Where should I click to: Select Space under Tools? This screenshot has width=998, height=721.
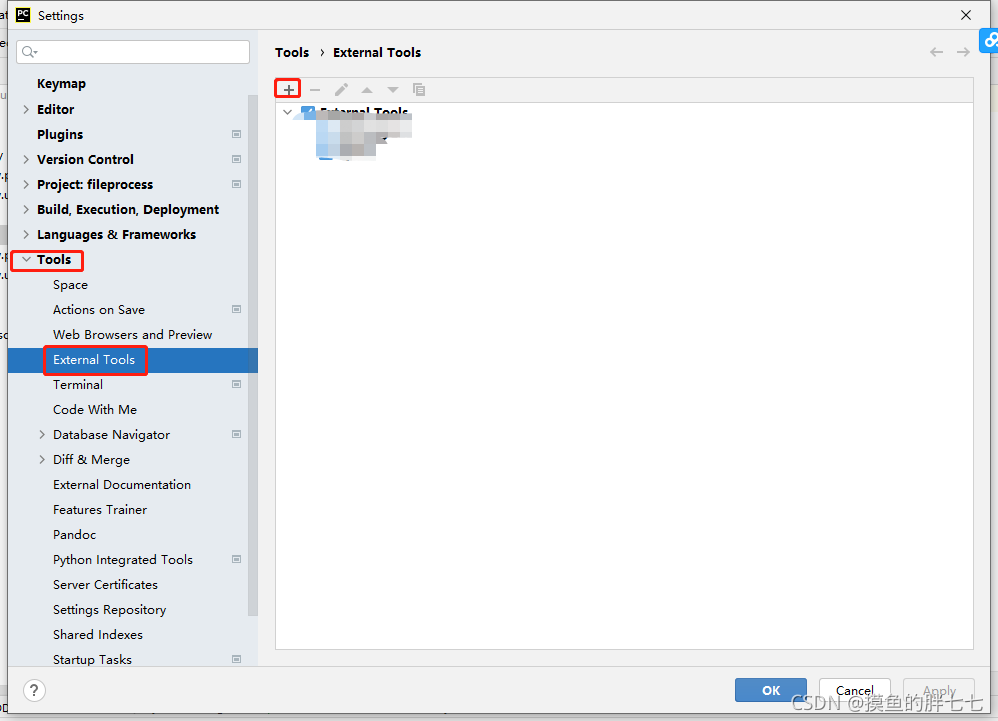(x=71, y=285)
